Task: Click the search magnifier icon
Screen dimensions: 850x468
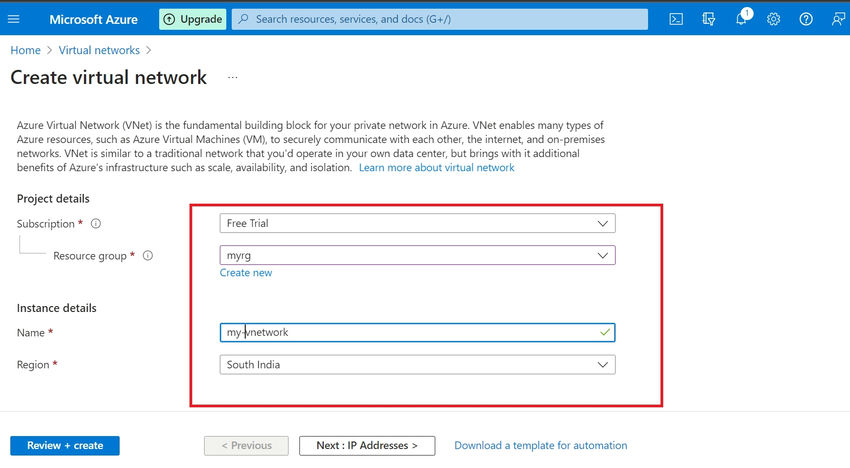Action: pos(244,19)
